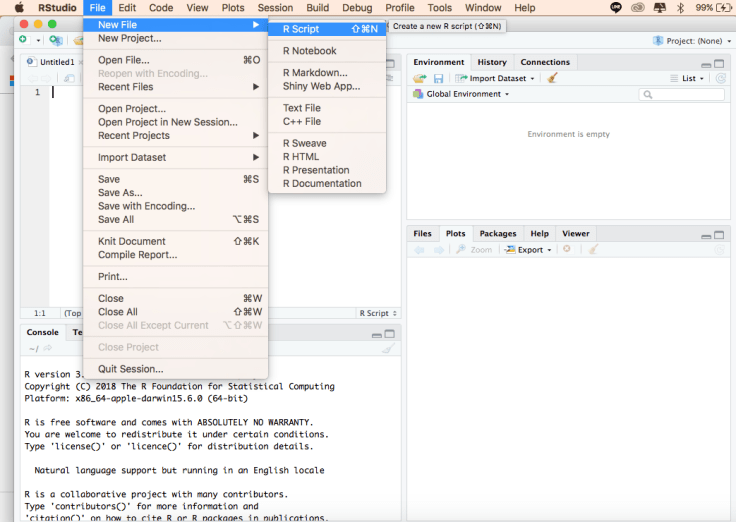This screenshot has width=736, height=522.
Task: Switch to the Help tab
Action: (539, 233)
